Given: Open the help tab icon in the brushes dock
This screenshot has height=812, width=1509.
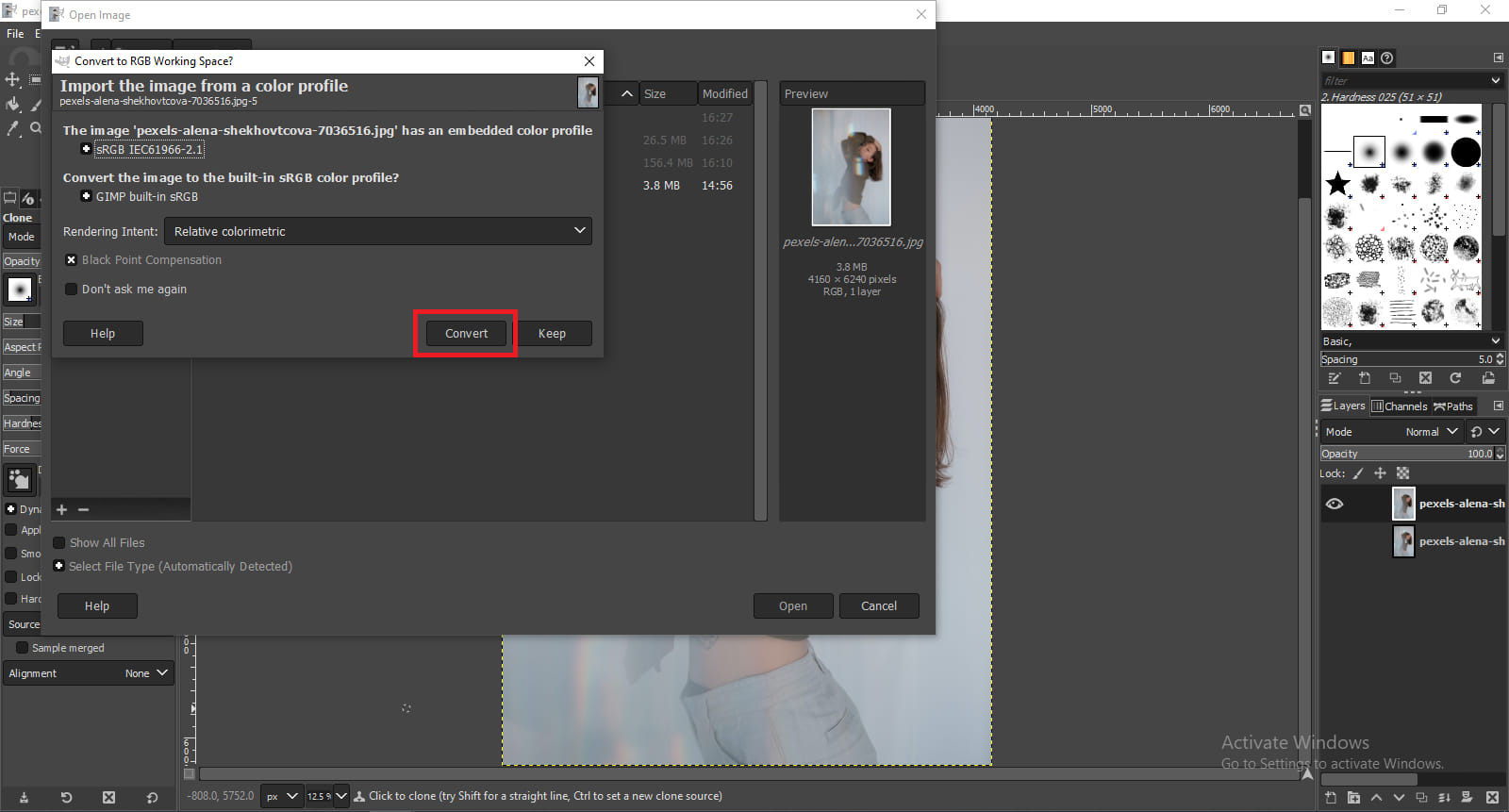Looking at the screenshot, I should coord(1387,58).
